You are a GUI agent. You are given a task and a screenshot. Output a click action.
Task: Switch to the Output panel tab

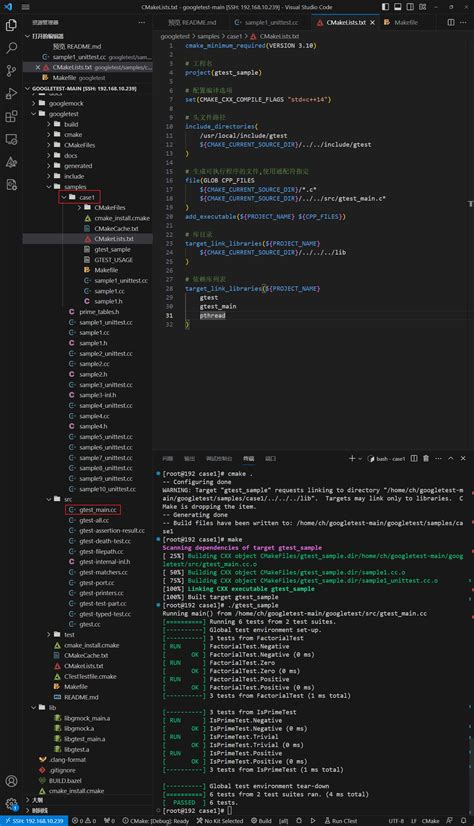190,458
